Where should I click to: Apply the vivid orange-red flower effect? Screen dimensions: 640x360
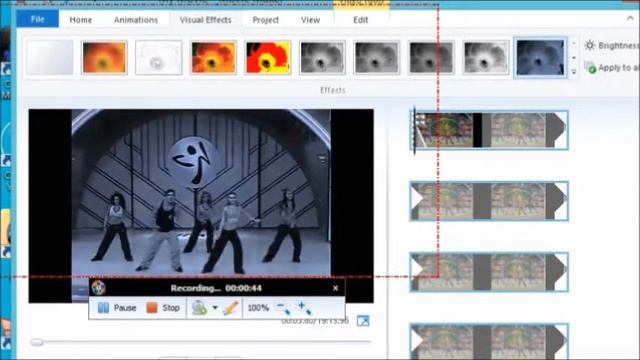pyautogui.click(x=213, y=58)
